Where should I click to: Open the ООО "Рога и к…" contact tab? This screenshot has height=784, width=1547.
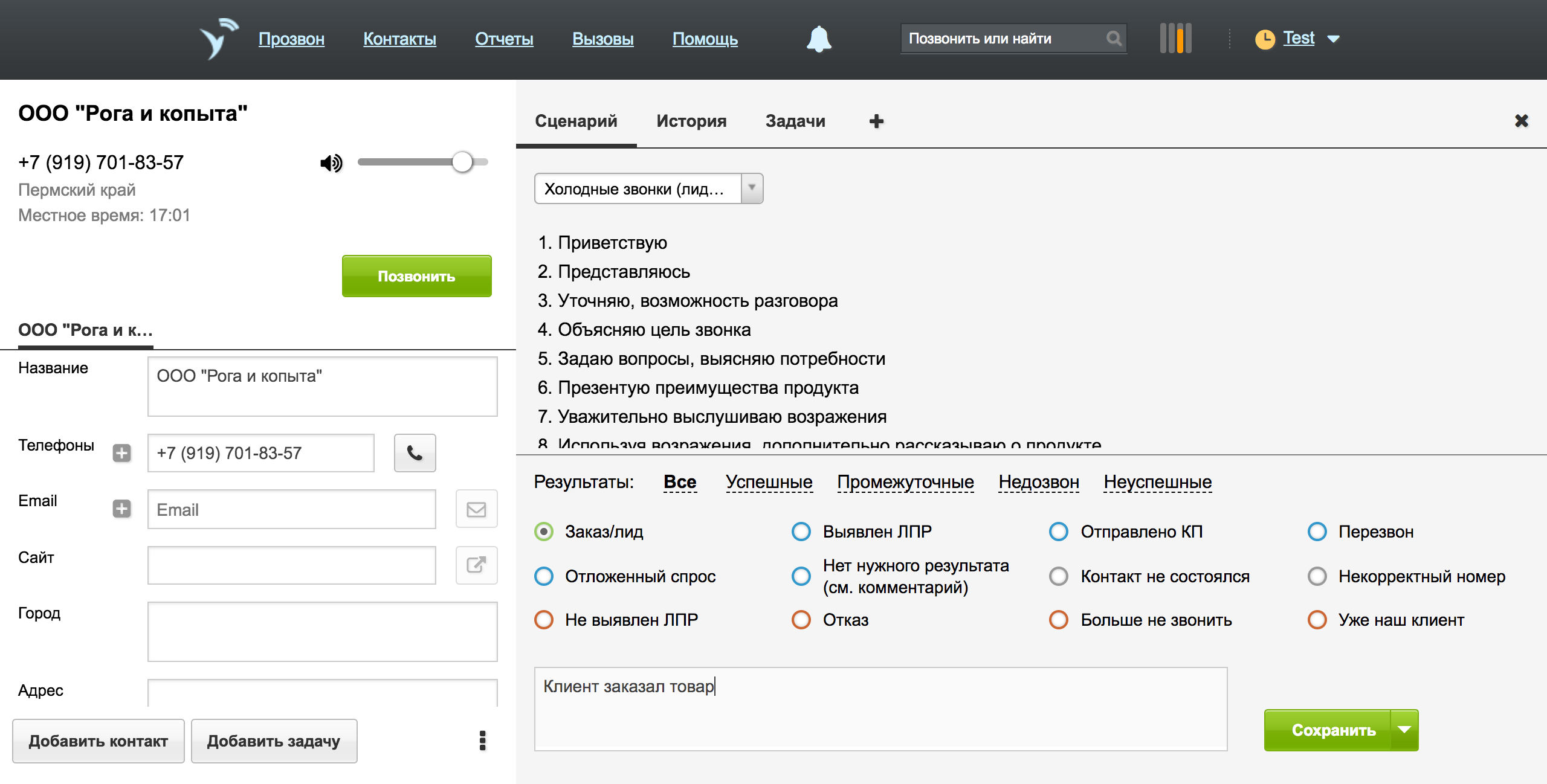coord(85,330)
